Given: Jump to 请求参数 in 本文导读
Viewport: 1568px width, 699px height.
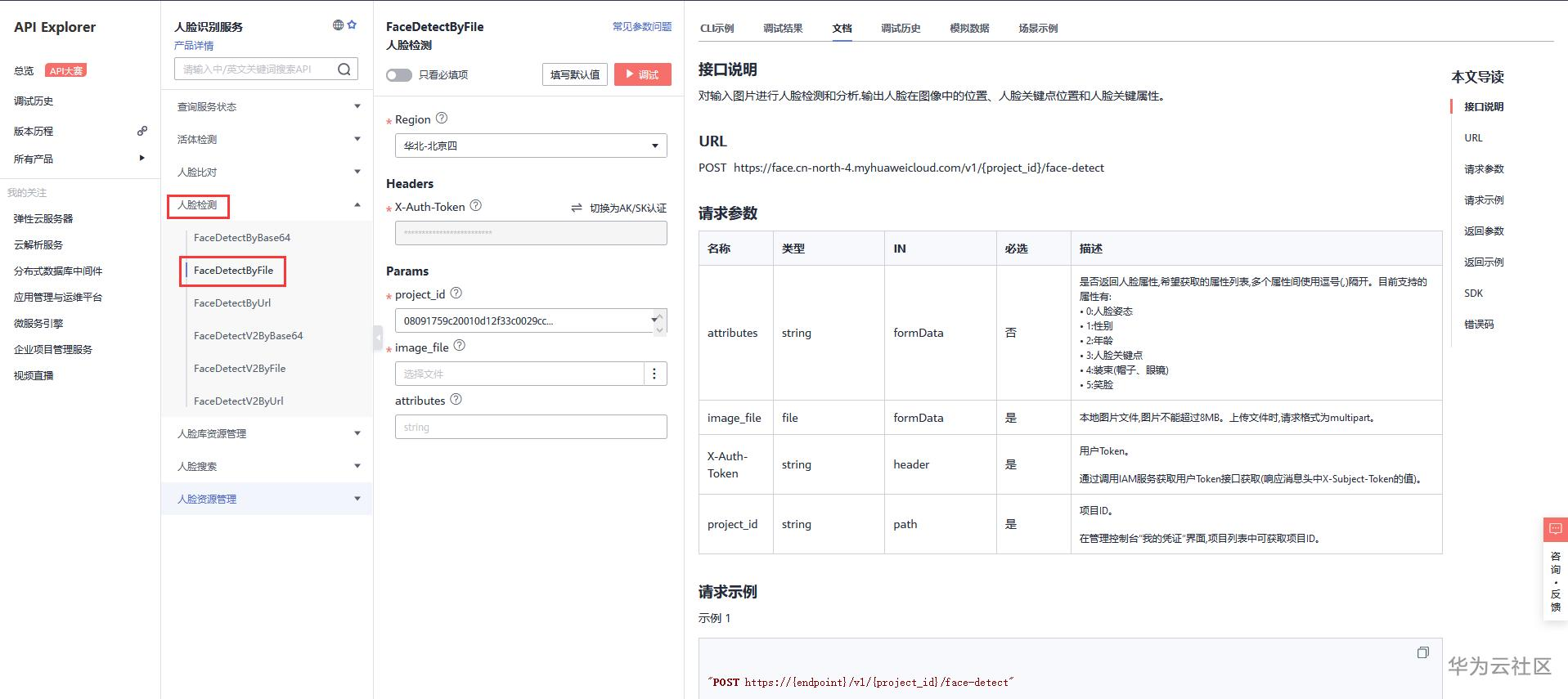Looking at the screenshot, I should coord(1484,169).
